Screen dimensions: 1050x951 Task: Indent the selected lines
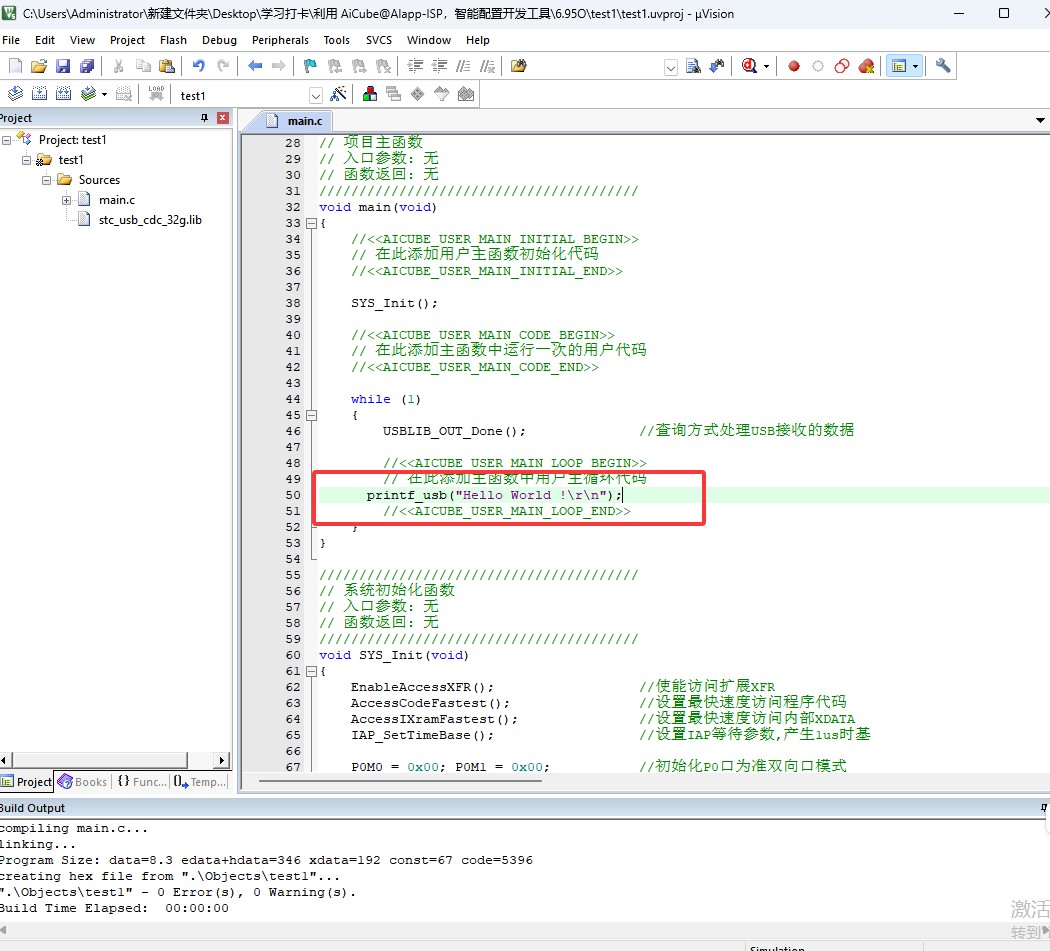[416, 66]
